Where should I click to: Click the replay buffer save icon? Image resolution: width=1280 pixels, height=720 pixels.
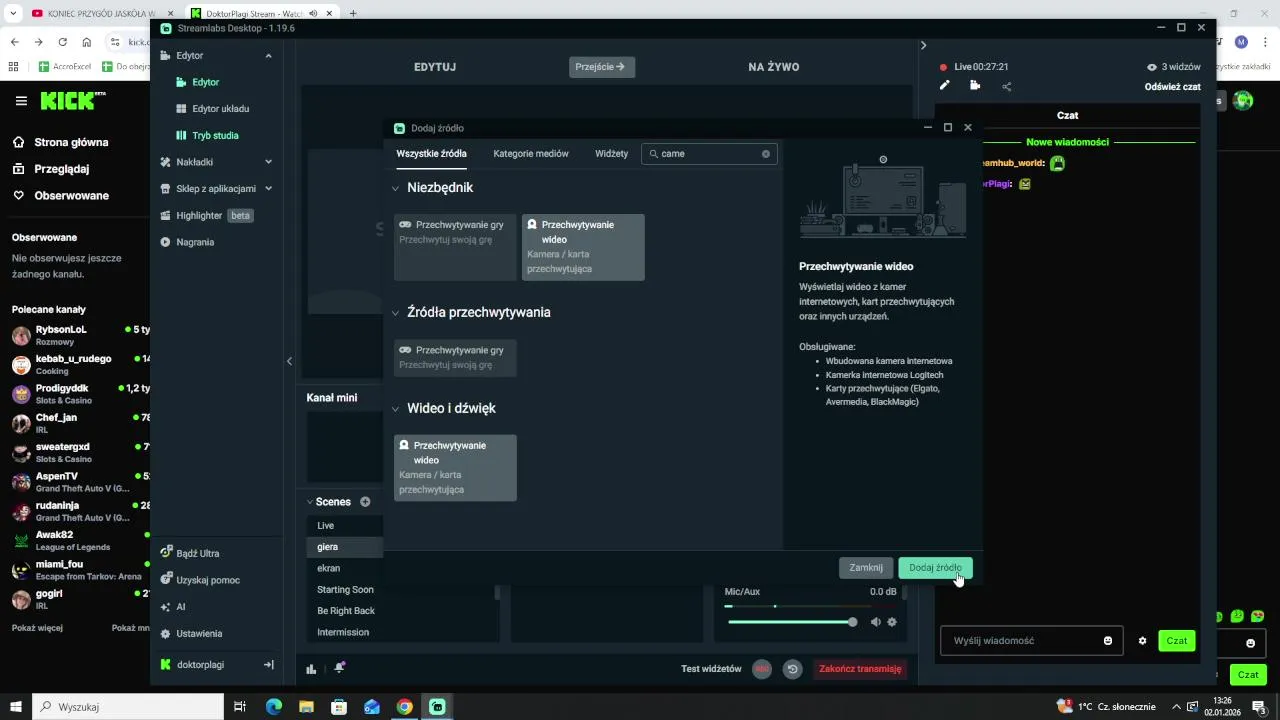793,669
